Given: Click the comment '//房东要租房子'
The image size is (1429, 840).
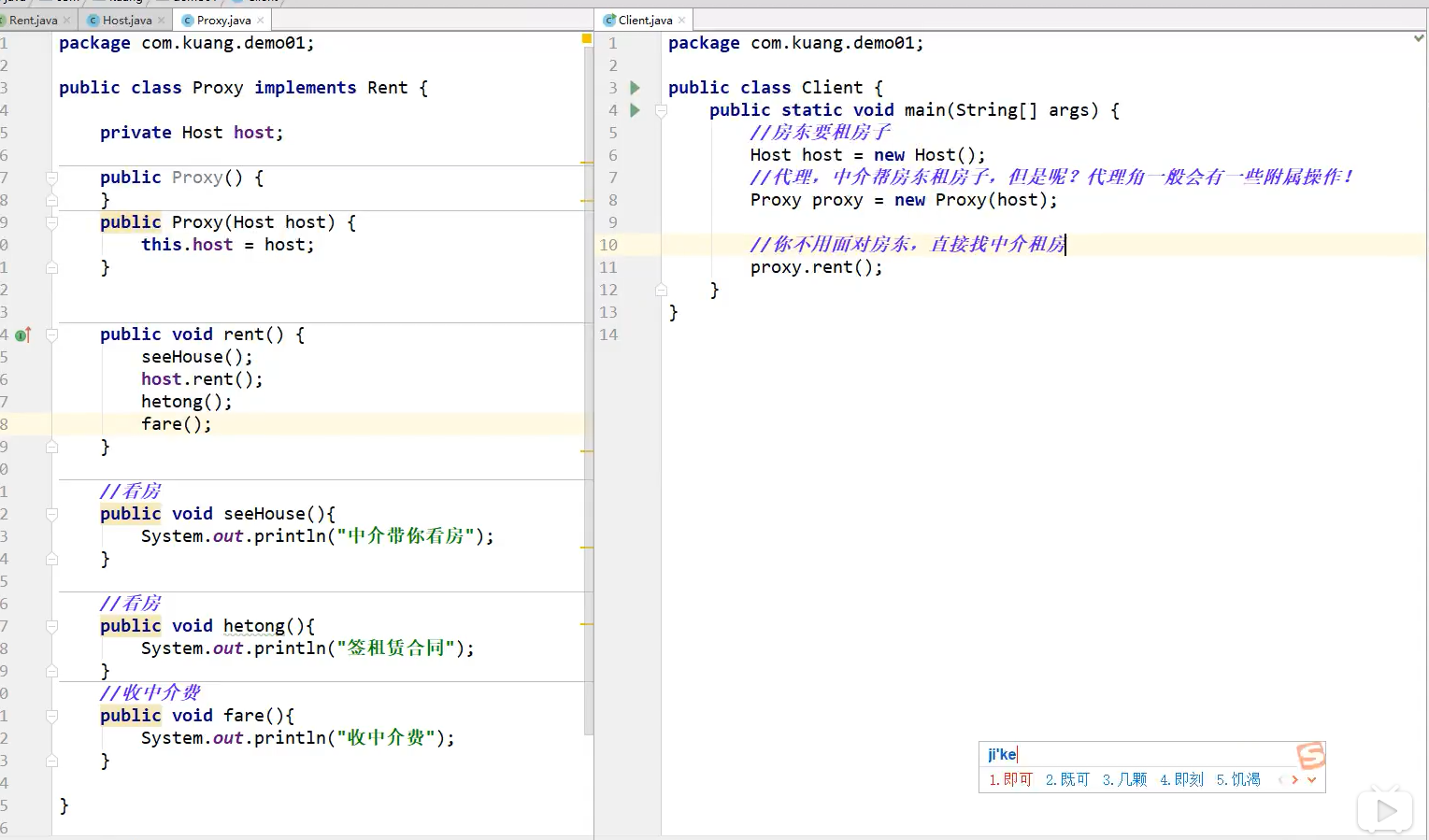Looking at the screenshot, I should 821,133.
